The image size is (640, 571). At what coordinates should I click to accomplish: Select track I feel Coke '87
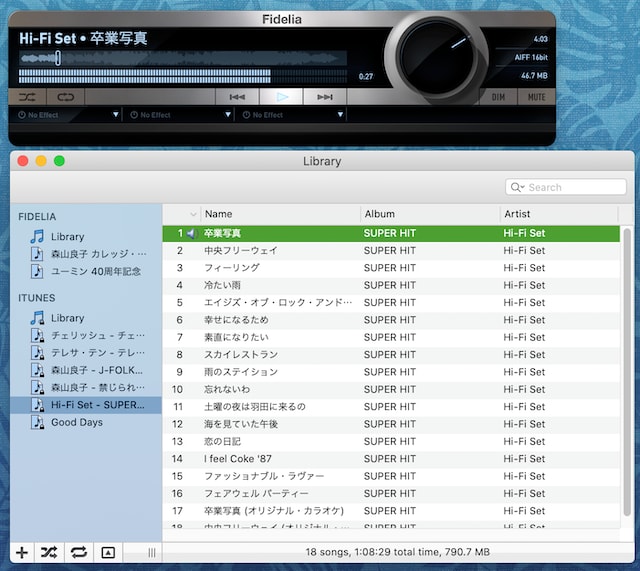(391, 459)
